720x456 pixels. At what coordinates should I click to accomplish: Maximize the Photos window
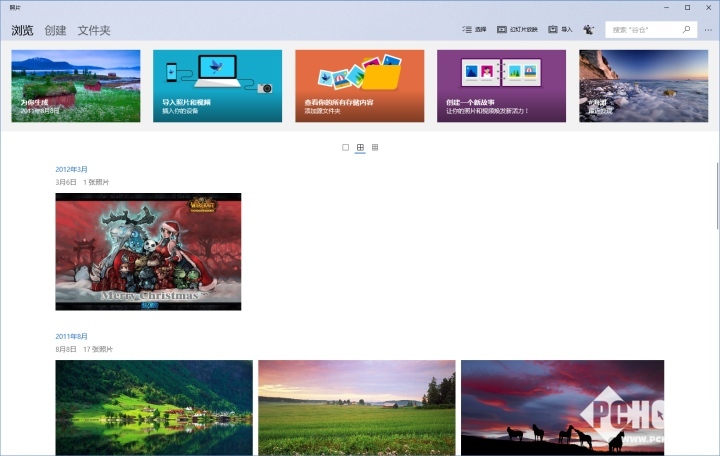tap(687, 7)
